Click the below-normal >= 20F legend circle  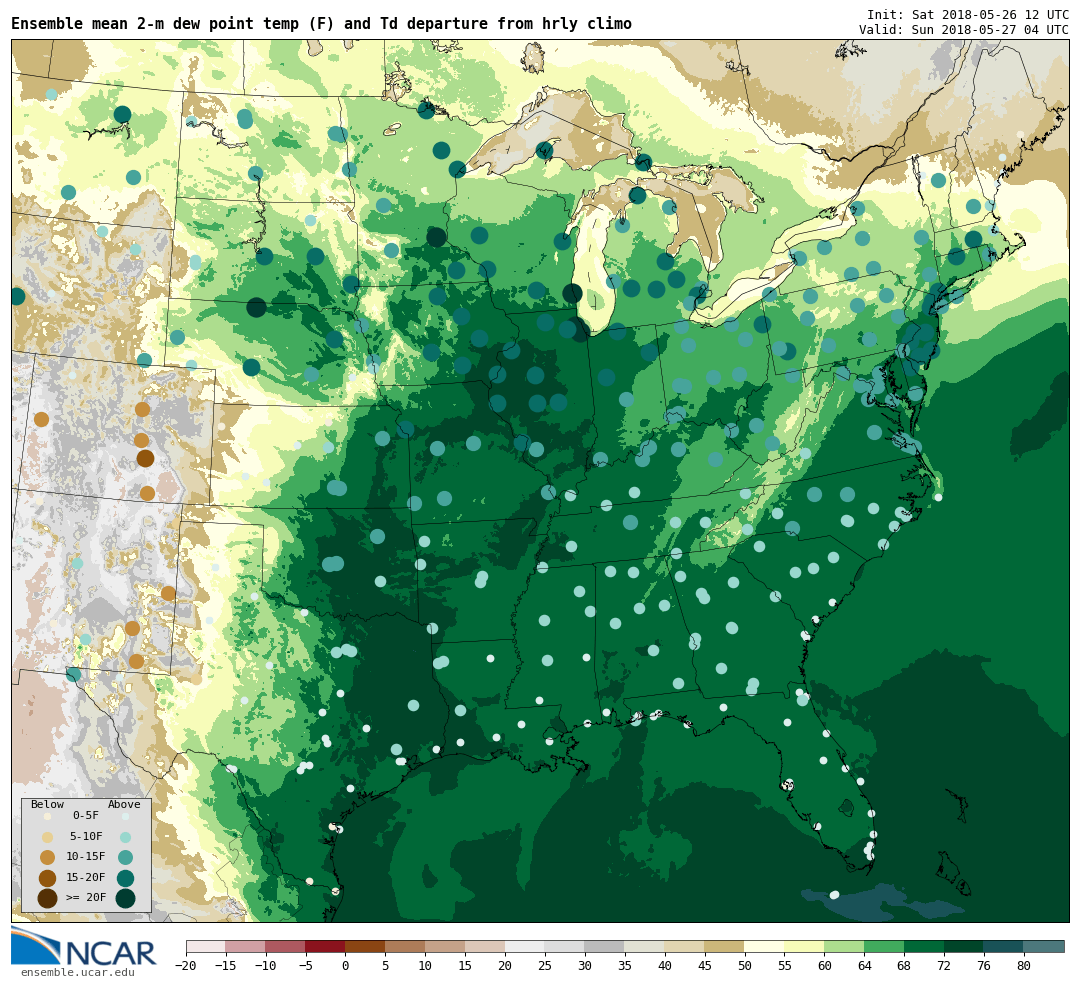pyautogui.click(x=48, y=898)
